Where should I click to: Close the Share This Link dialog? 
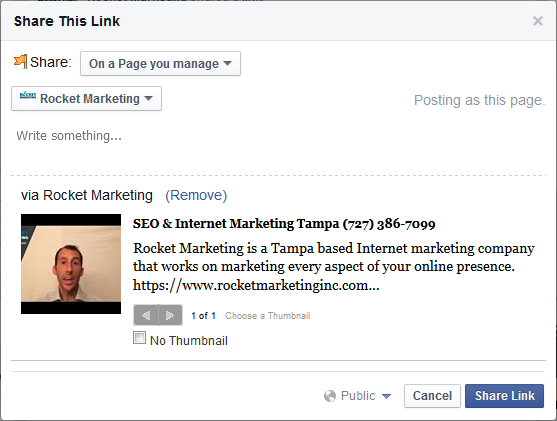[538, 21]
